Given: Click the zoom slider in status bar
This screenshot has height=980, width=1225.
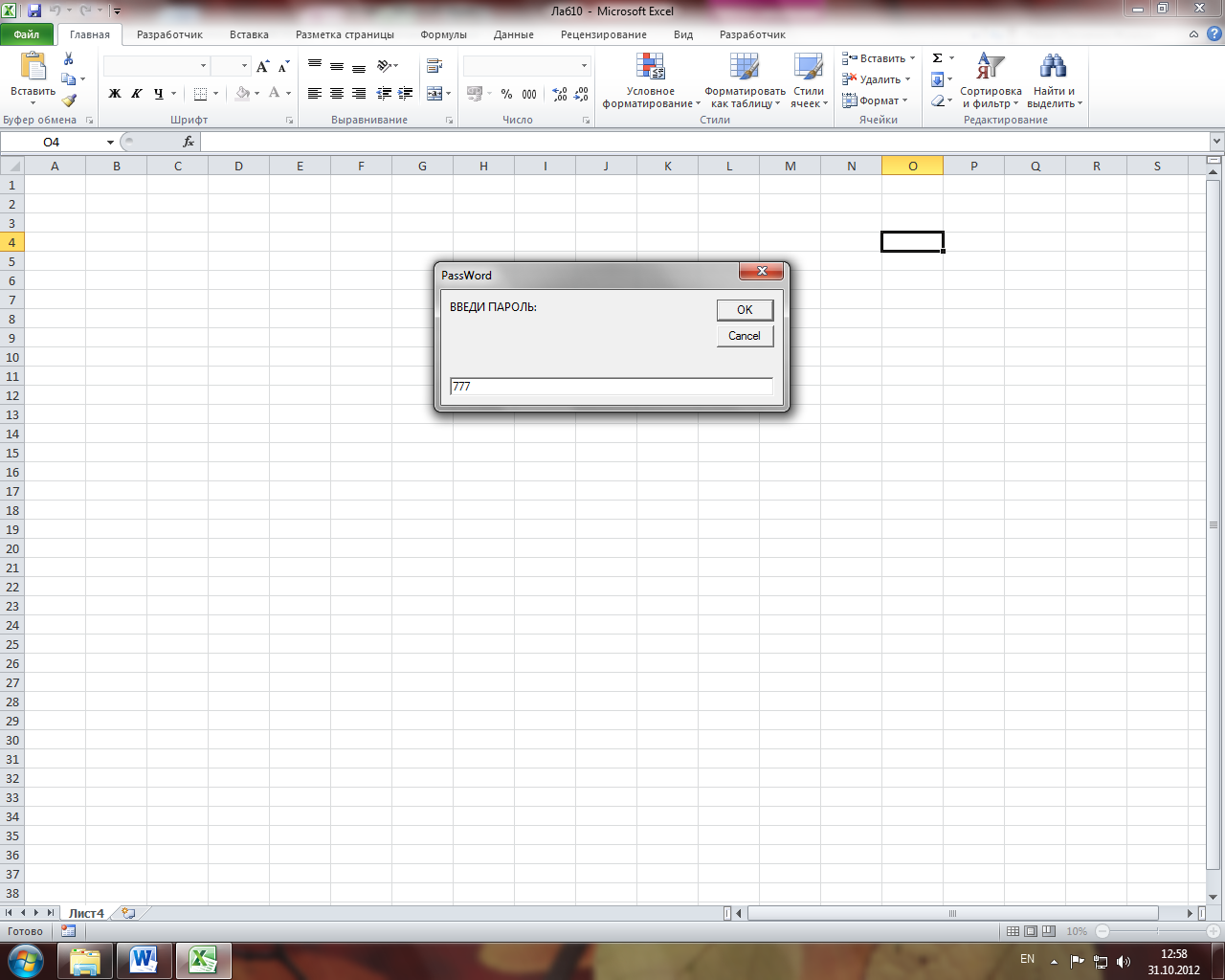Looking at the screenshot, I should 1158,931.
